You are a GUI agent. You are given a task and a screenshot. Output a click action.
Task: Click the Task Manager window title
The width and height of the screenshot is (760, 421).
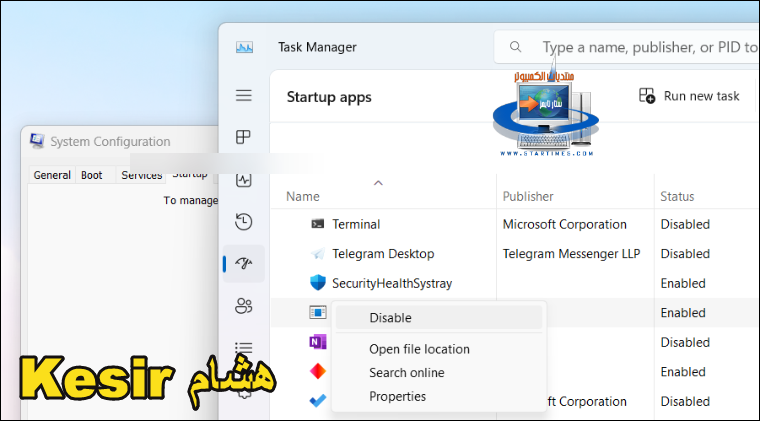[317, 47]
